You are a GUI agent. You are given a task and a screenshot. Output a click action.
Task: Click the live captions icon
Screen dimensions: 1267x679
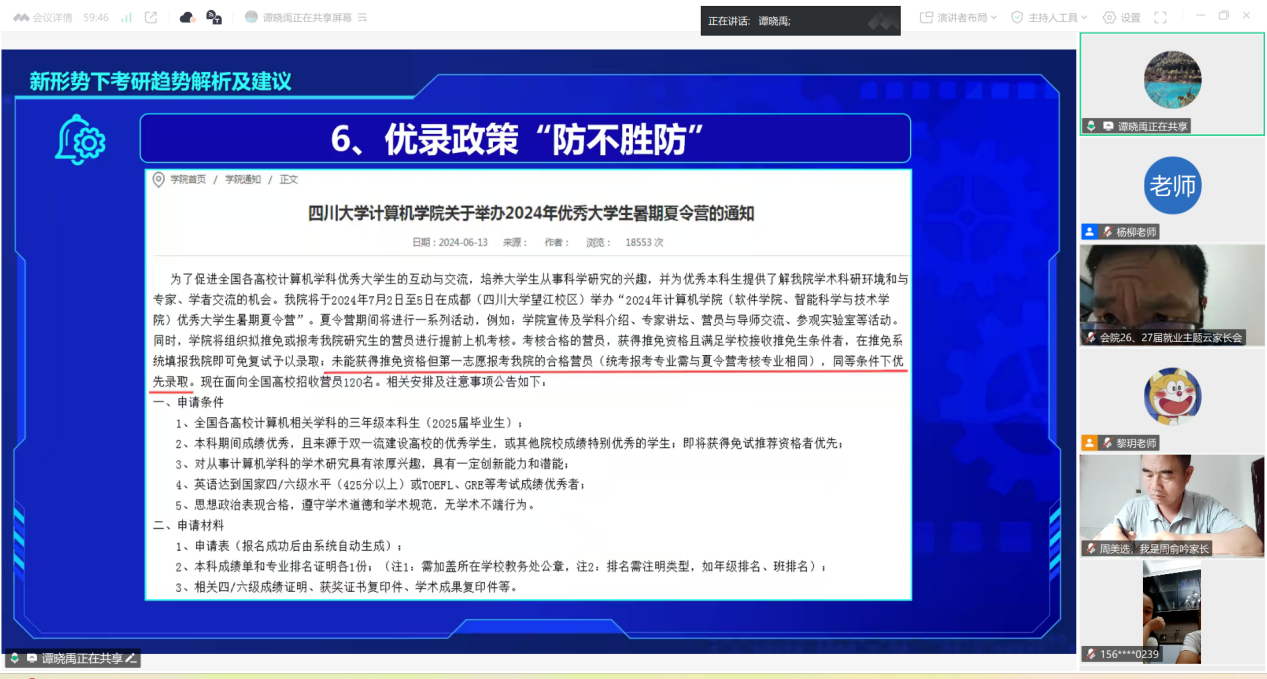tap(214, 17)
